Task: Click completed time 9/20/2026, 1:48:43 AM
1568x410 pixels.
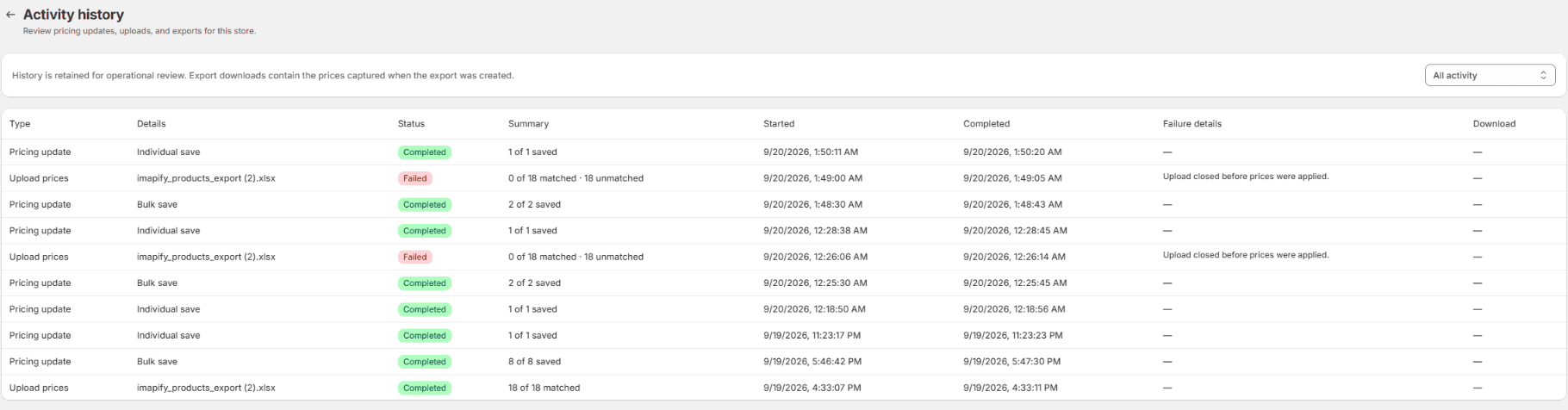Action: (x=1012, y=204)
